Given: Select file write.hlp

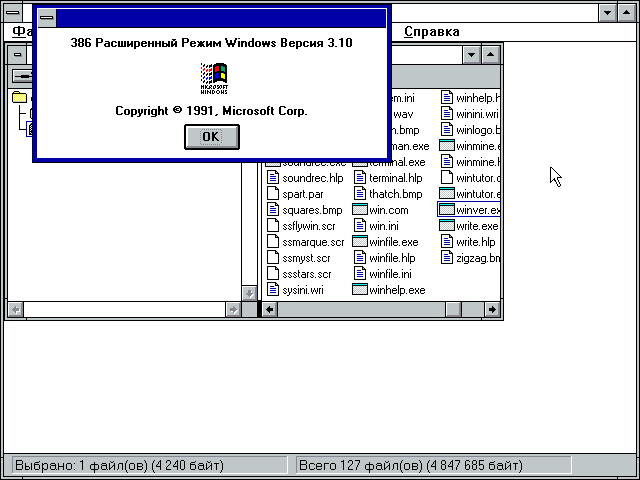Looking at the screenshot, I should click(468, 242).
